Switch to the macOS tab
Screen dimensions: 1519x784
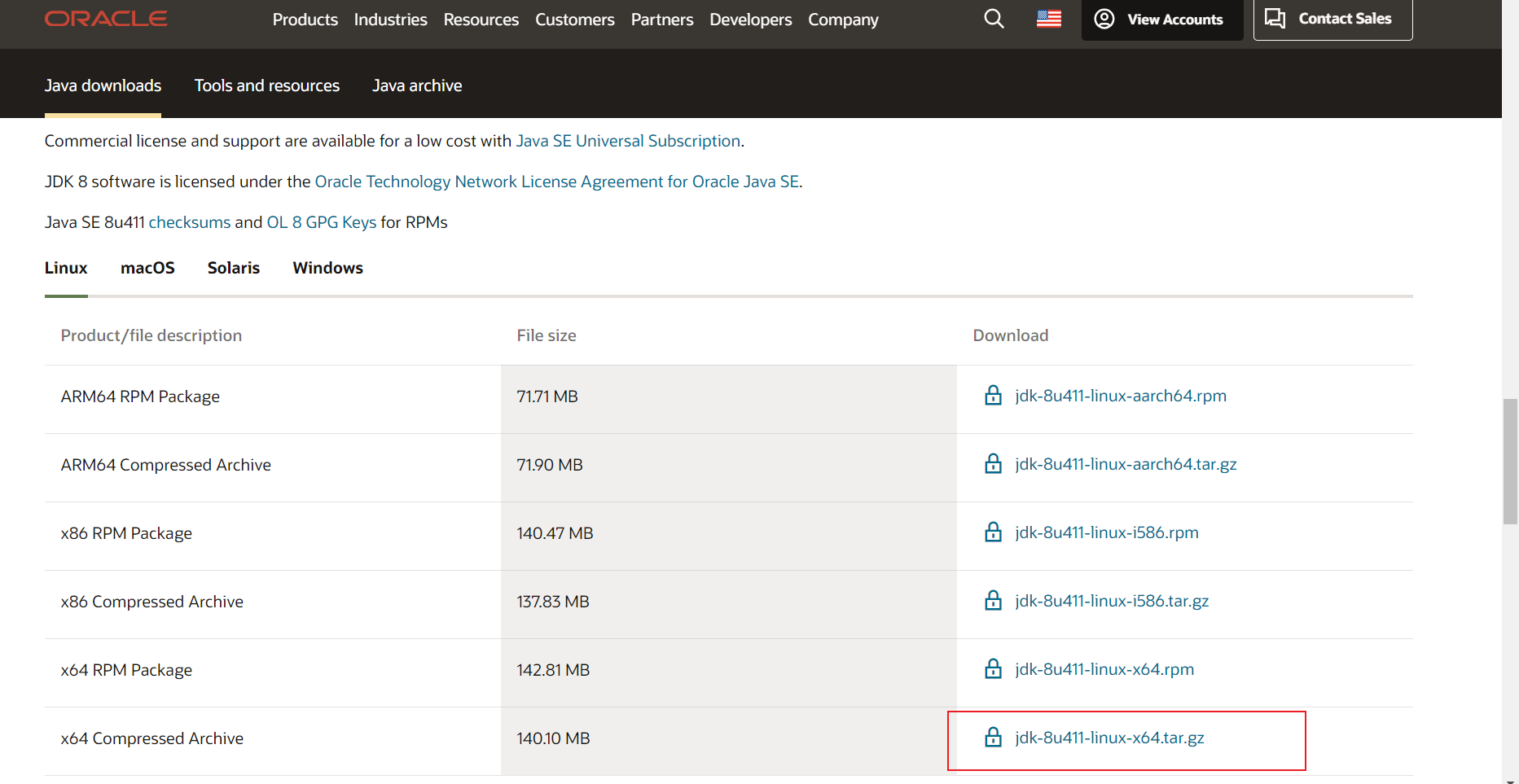pyautogui.click(x=147, y=268)
